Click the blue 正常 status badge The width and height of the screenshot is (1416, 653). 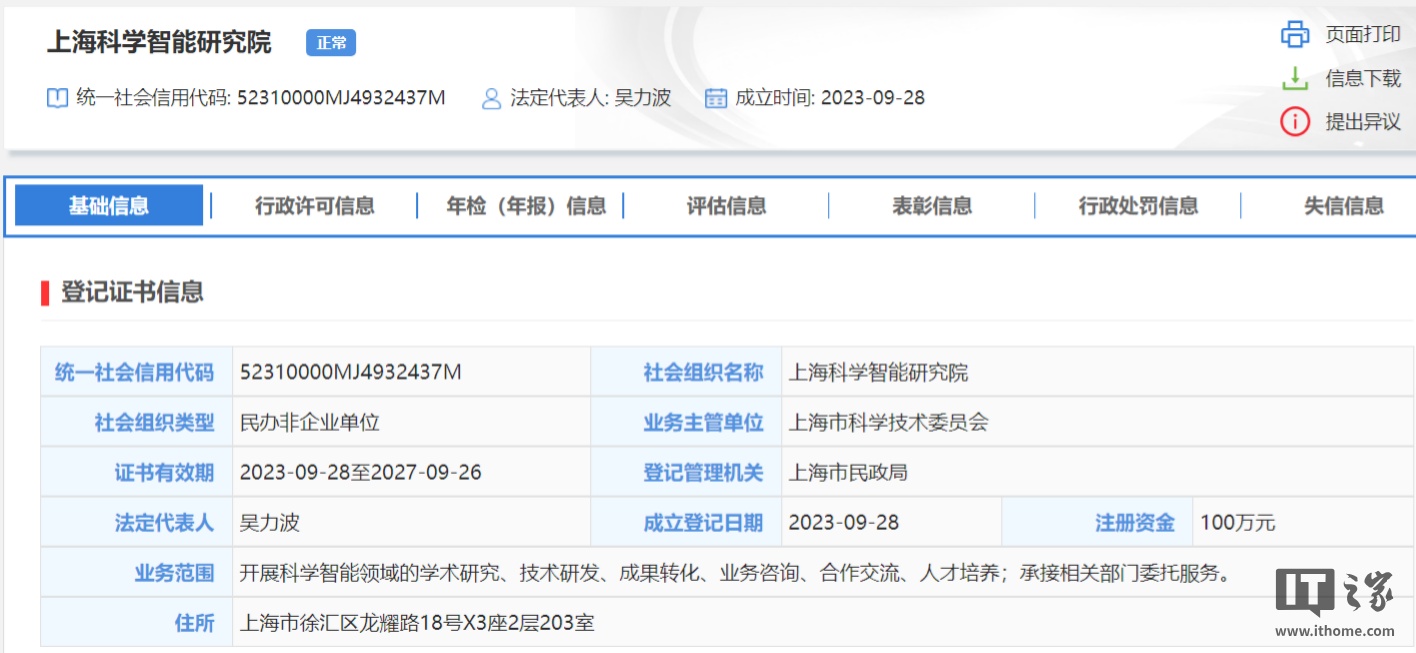331,43
